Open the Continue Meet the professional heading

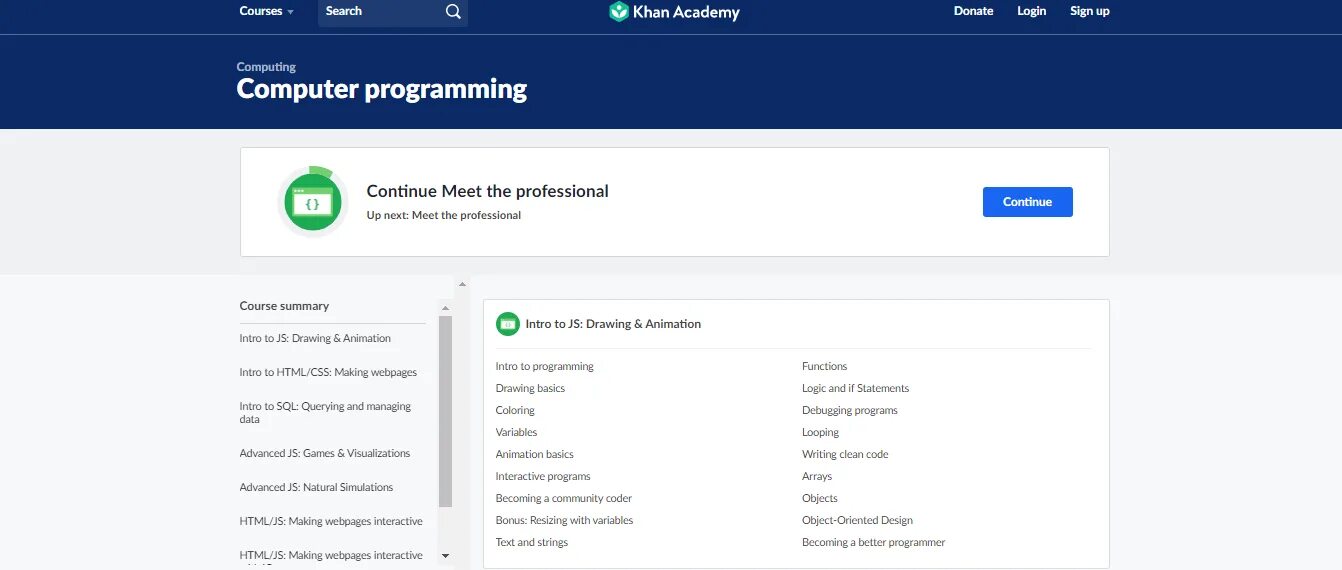pos(487,191)
